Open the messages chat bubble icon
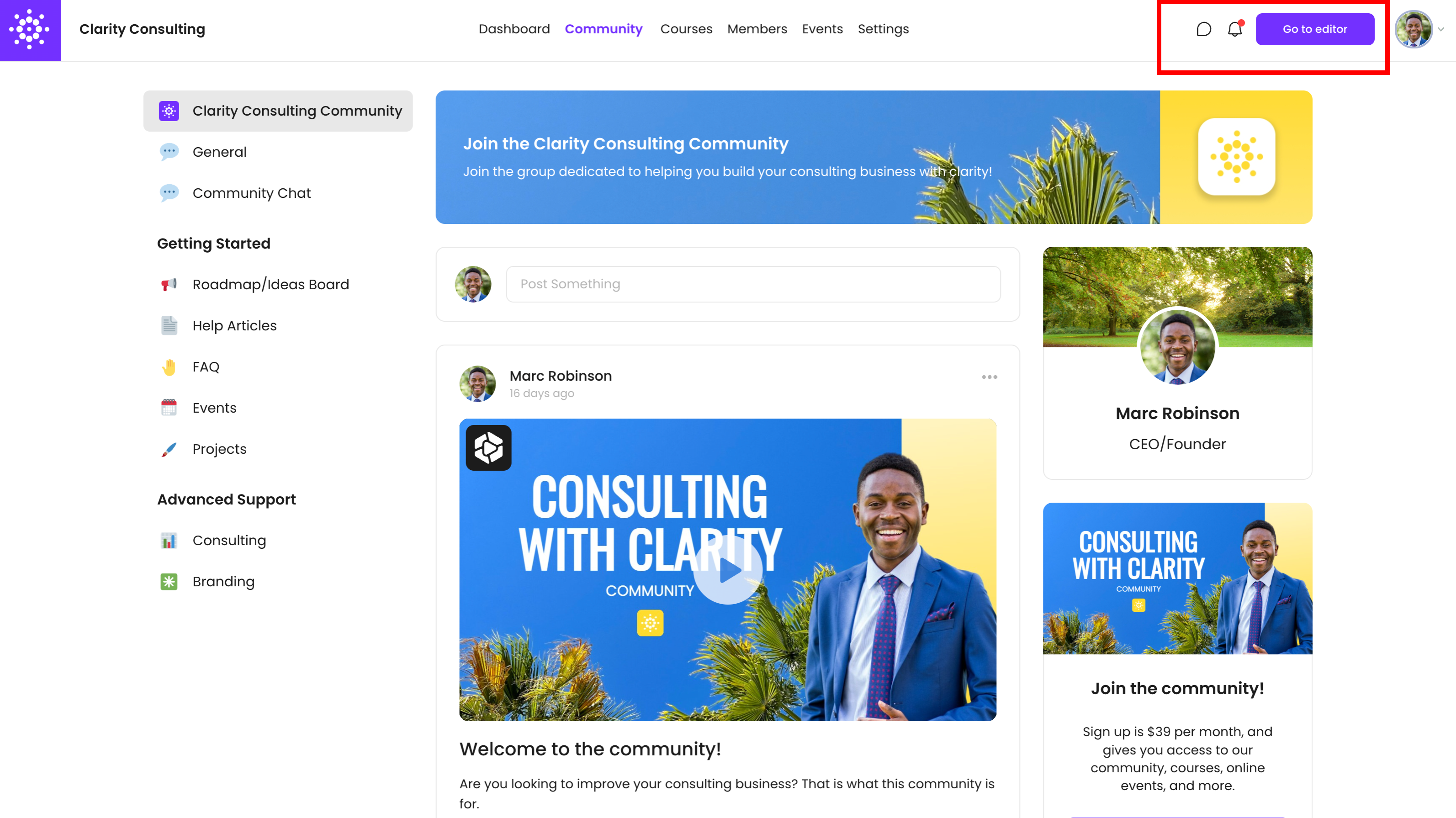1456x818 pixels. (x=1203, y=29)
